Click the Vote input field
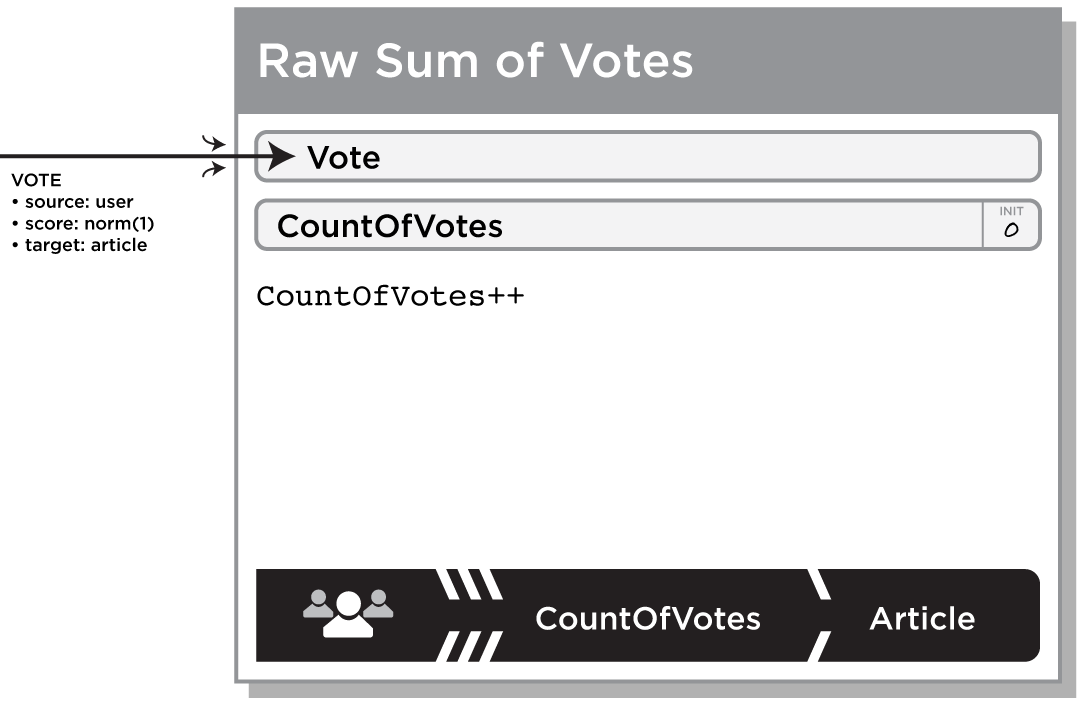Screen dimensions: 1085x708 [648, 156]
